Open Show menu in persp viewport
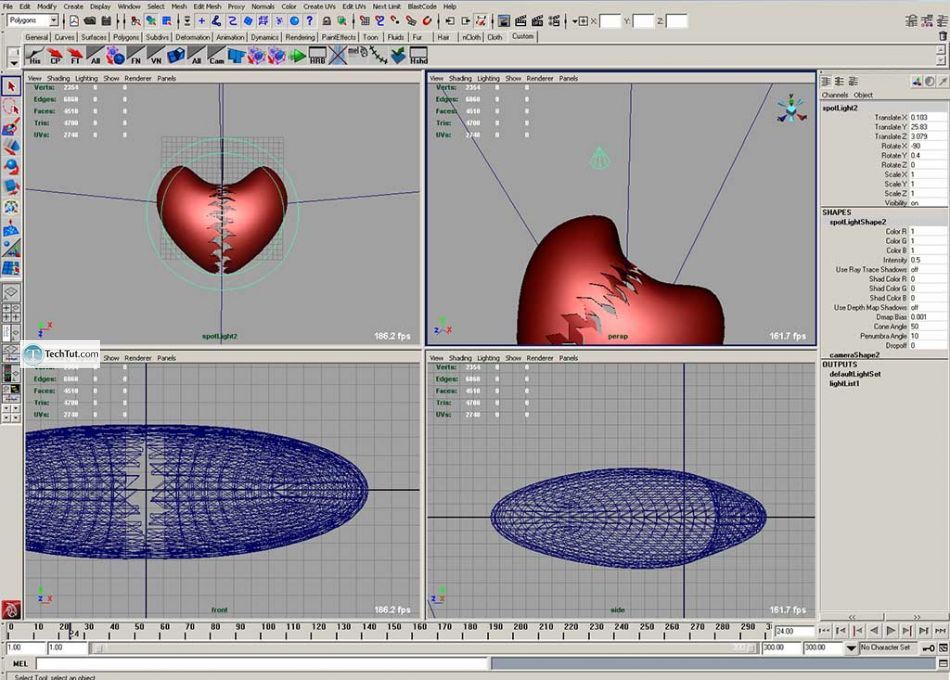Screen dimensions: 950x680 tap(513, 78)
